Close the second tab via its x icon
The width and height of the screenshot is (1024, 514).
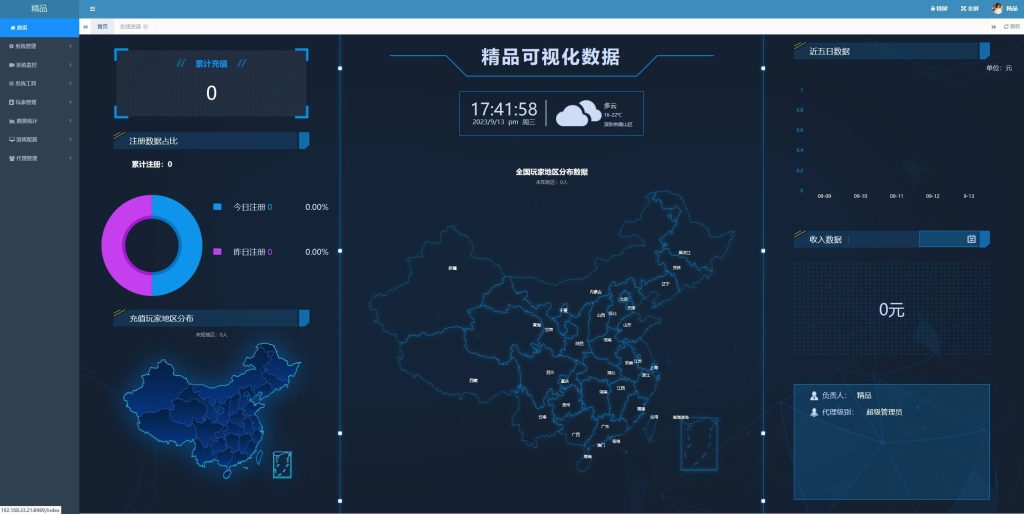(146, 27)
